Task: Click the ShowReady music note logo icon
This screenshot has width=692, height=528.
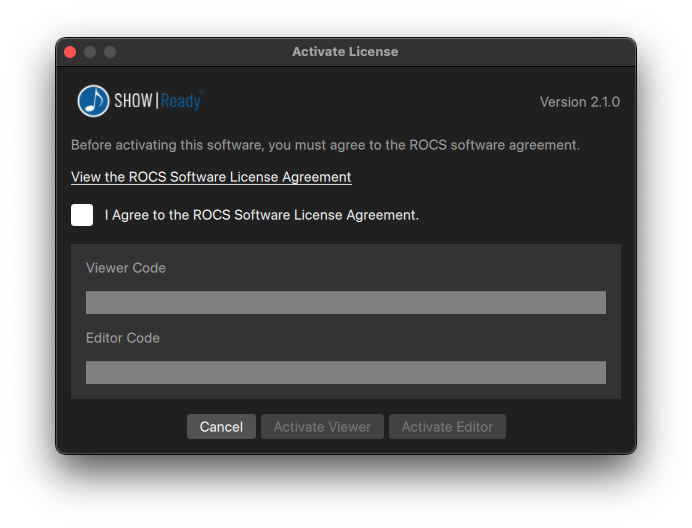Action: (x=94, y=101)
